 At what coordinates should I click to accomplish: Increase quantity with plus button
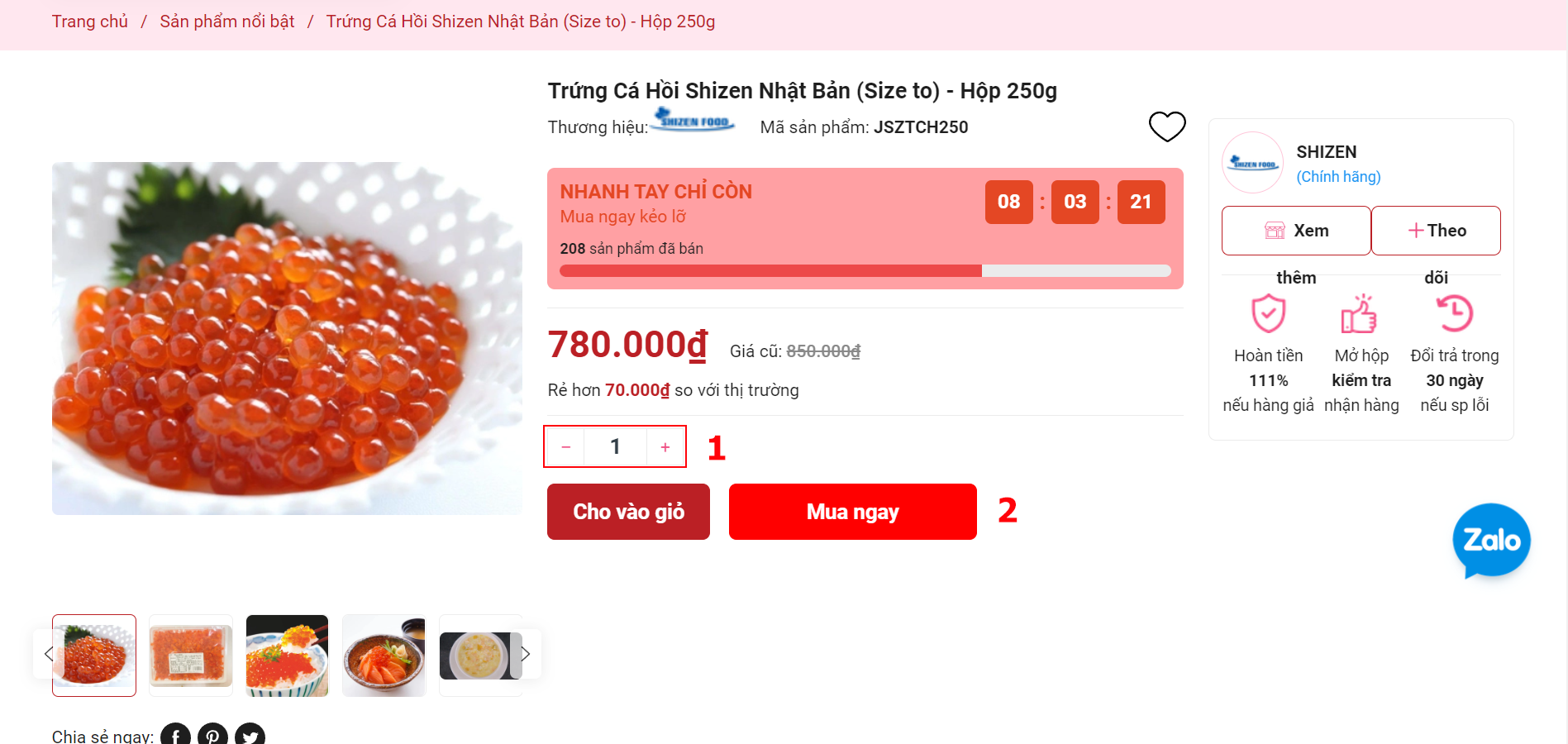click(665, 447)
